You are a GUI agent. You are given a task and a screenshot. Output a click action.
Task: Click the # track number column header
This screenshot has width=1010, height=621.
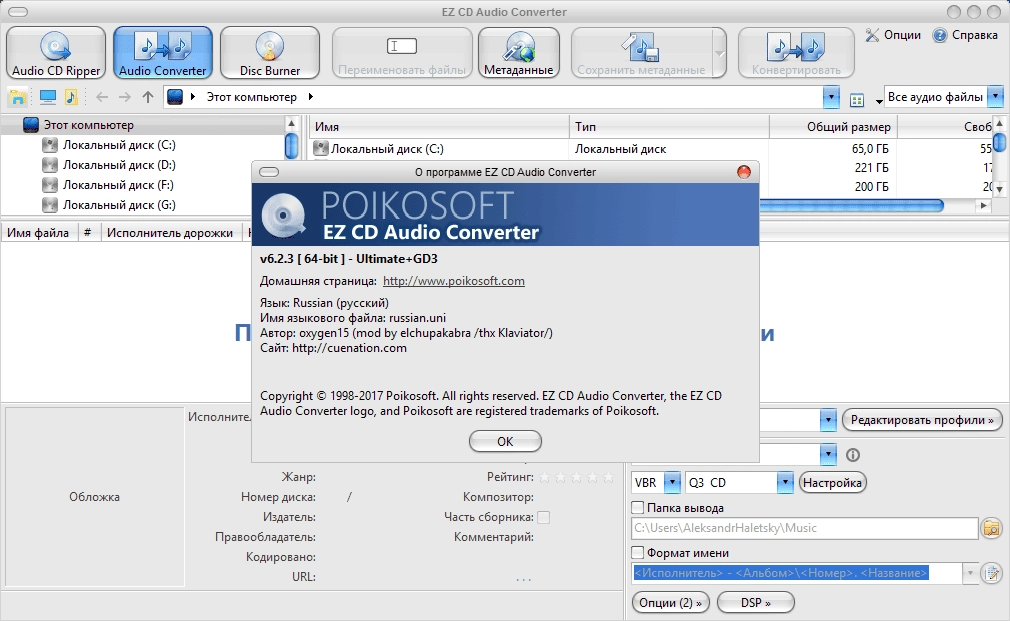click(88, 233)
